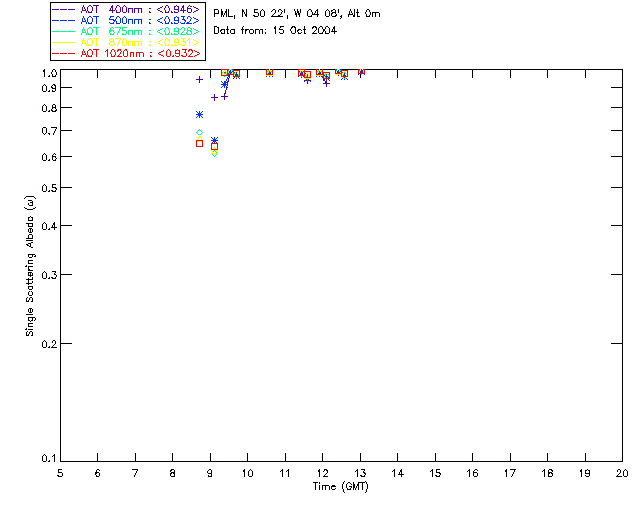
Task: Click the 'Single Scattering Albedo' y-axis label
Action: coord(30,266)
